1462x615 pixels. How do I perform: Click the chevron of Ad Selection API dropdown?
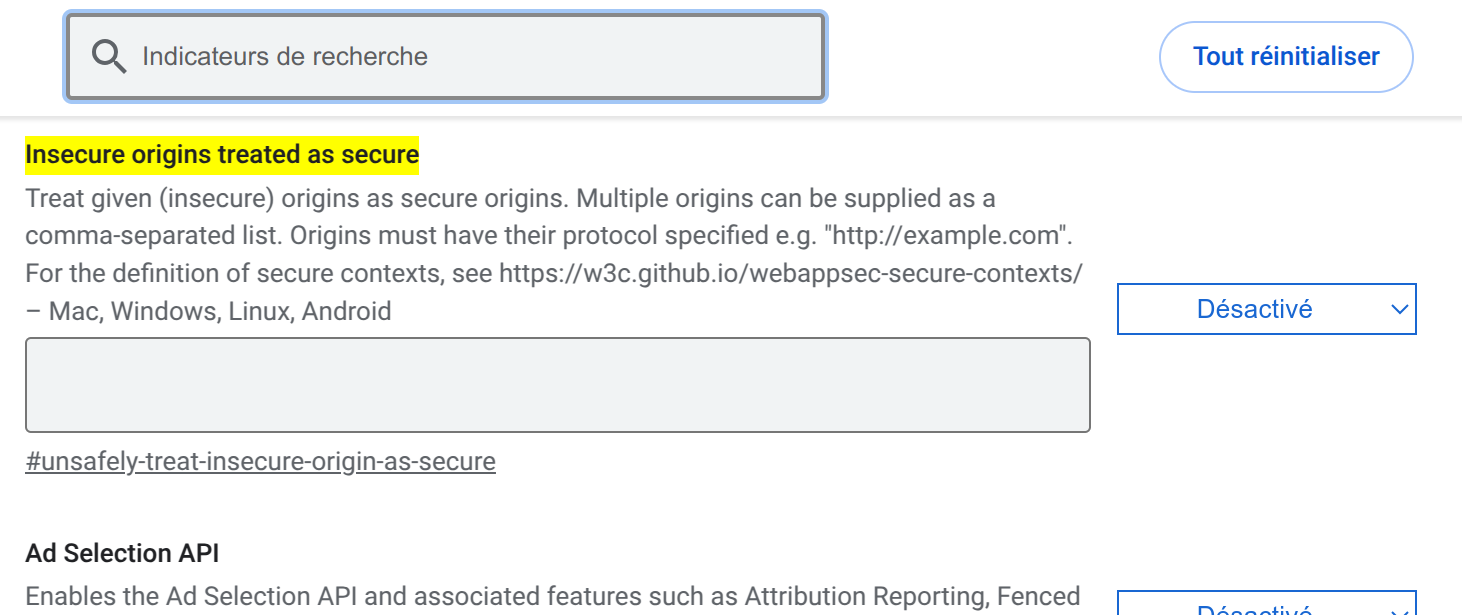[x=1399, y=610]
